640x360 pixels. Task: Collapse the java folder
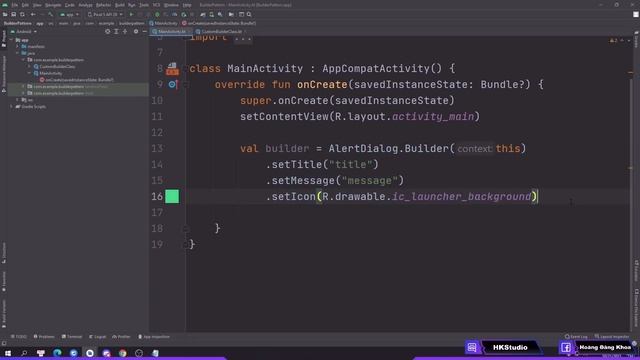[x=18, y=53]
